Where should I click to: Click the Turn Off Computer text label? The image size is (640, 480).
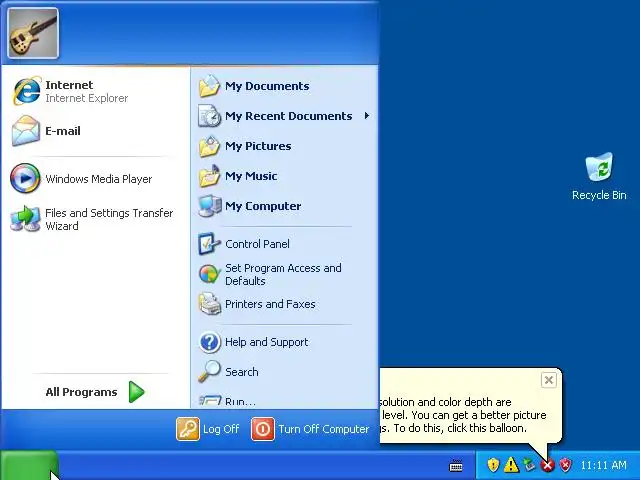click(324, 429)
